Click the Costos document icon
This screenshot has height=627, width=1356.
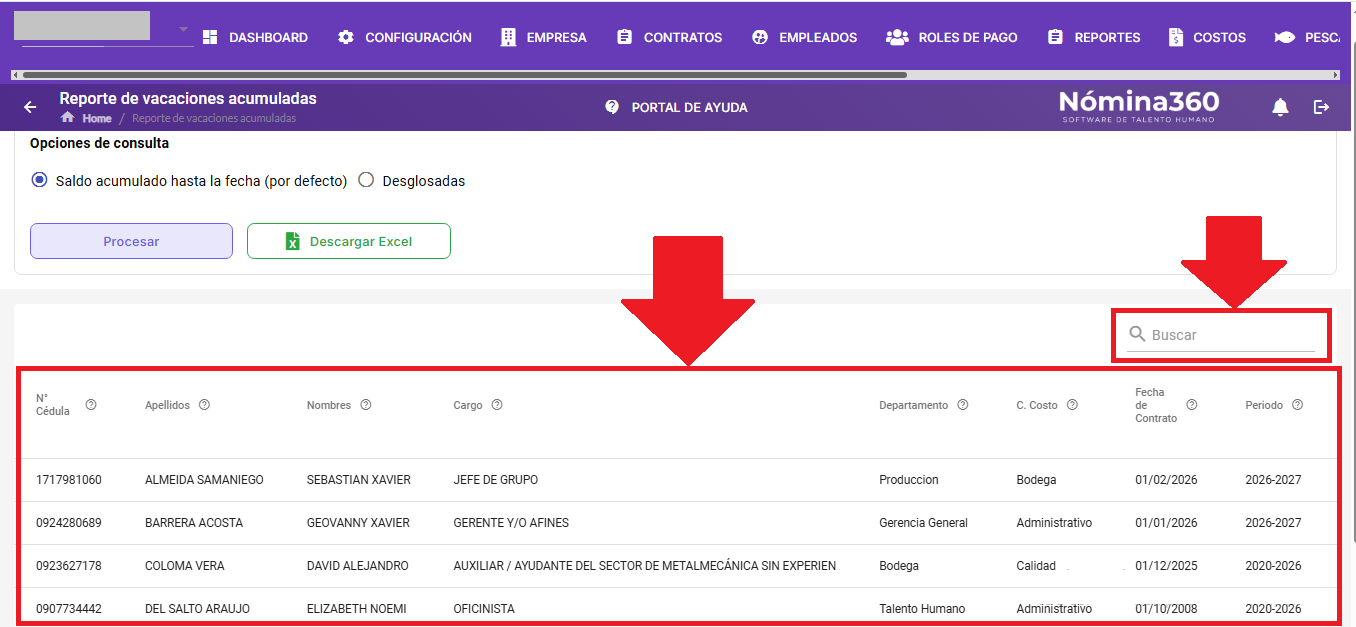coord(1176,37)
